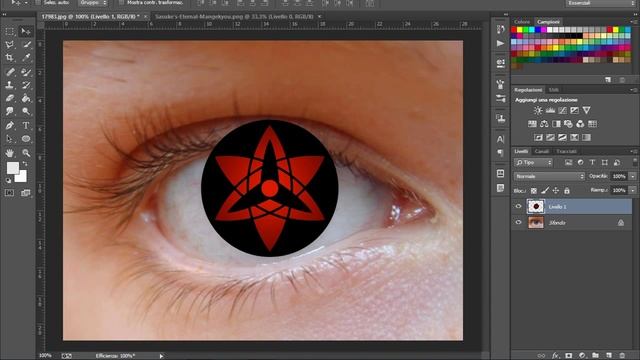Change the screen mode

point(26,193)
